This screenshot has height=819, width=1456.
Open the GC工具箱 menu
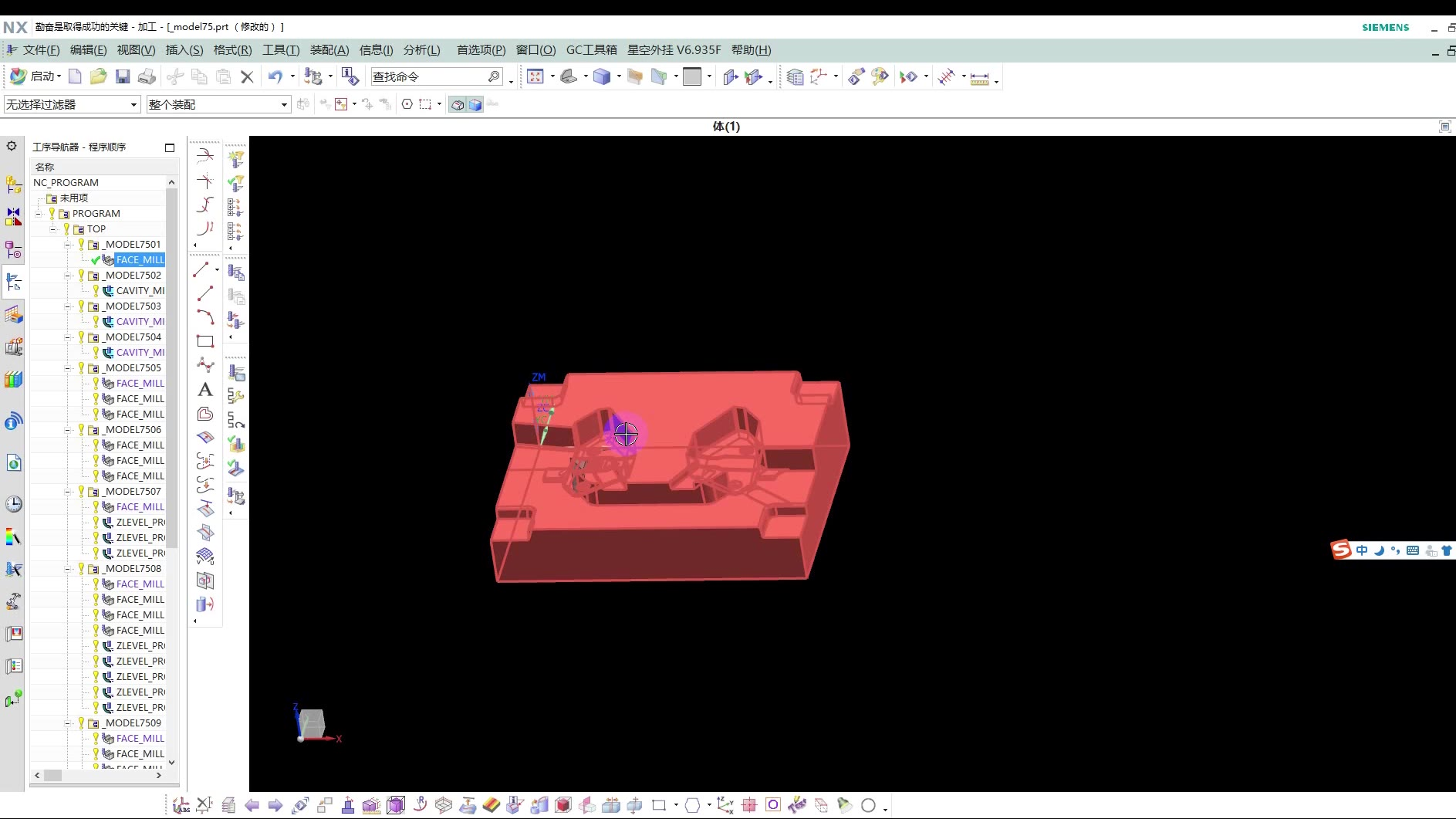pos(592,50)
